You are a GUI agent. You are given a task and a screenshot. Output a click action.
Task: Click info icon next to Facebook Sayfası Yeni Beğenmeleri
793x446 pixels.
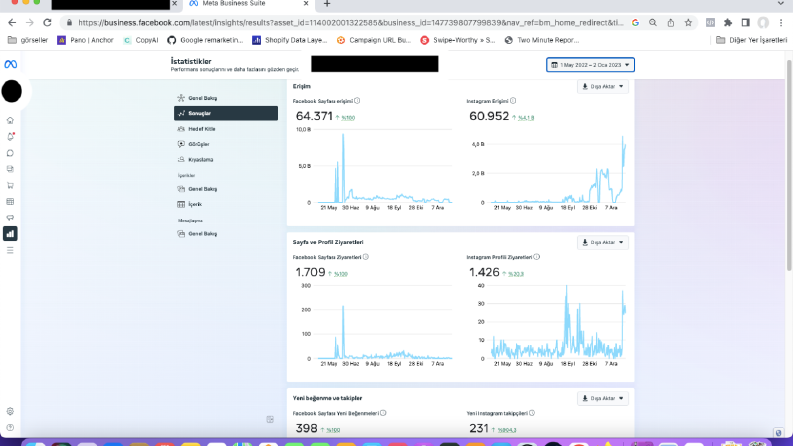click(x=383, y=413)
